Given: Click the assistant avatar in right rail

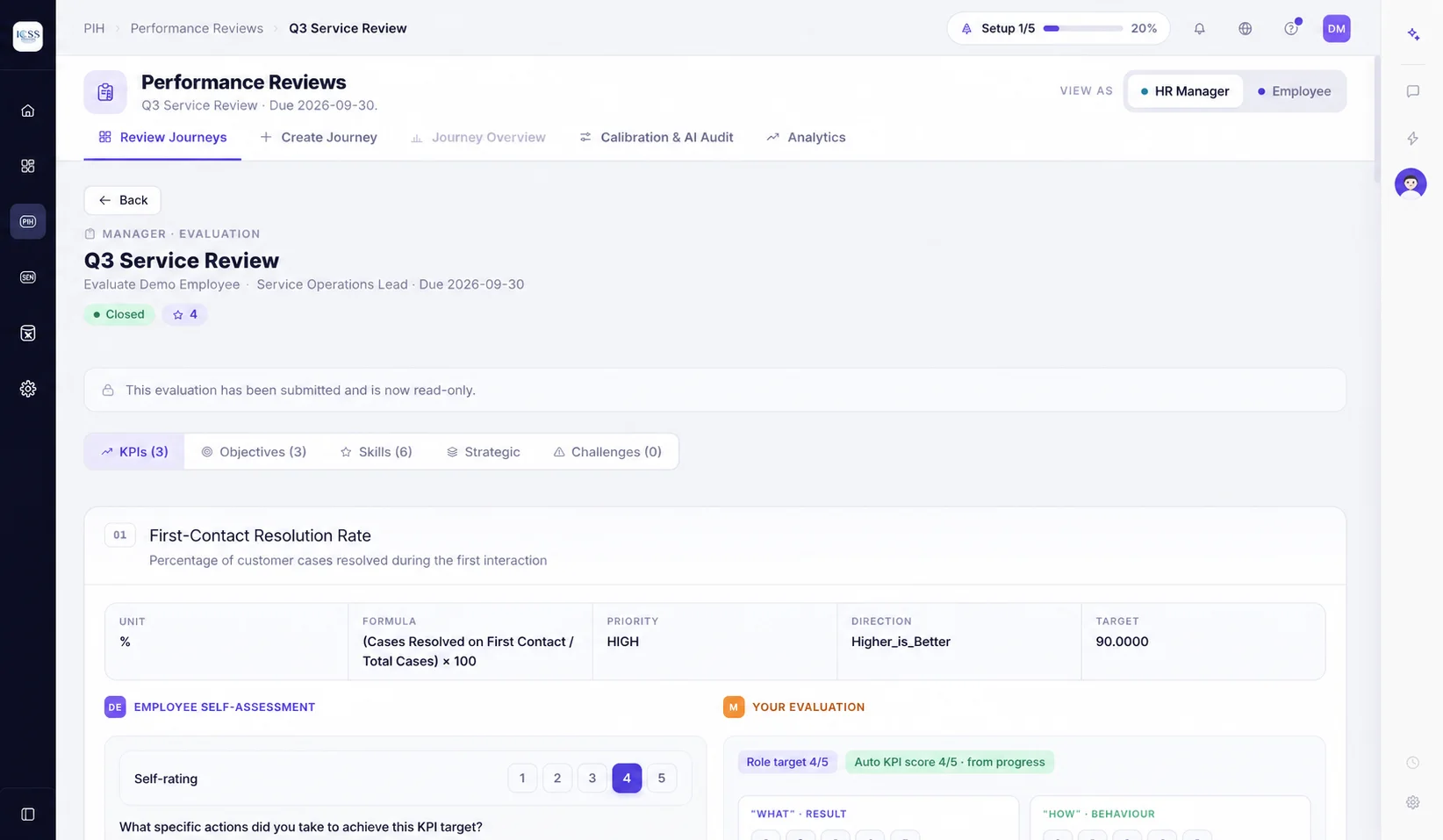Looking at the screenshot, I should [1411, 183].
